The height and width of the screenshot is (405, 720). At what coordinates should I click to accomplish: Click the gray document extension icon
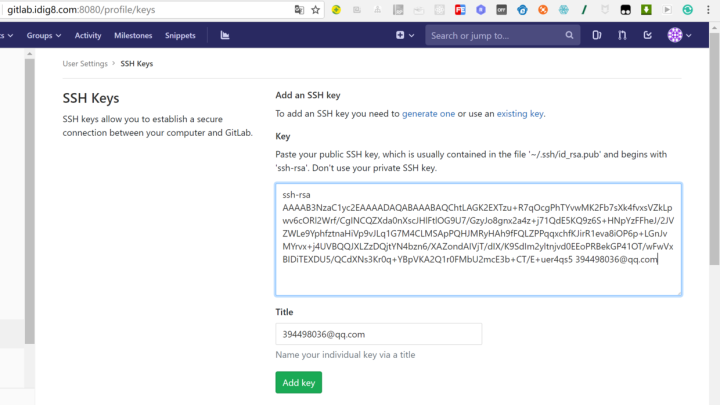tap(398, 10)
